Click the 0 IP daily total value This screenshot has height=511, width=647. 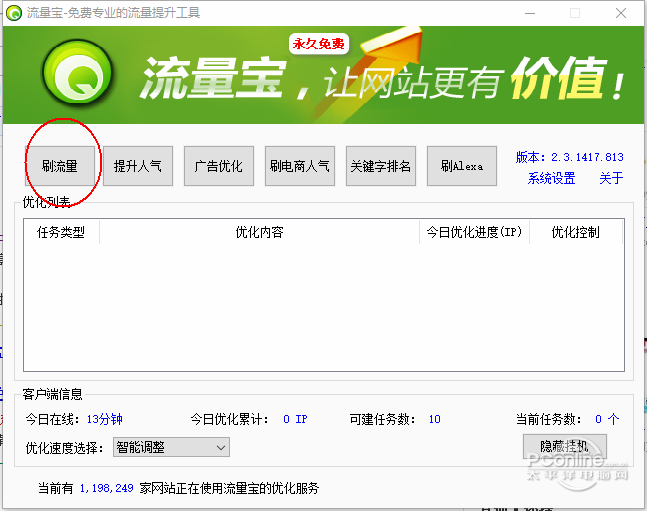295,419
